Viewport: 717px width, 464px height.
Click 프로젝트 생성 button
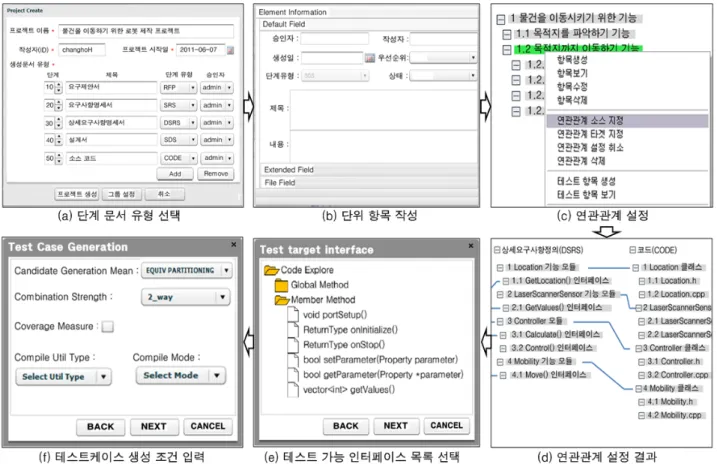click(76, 194)
